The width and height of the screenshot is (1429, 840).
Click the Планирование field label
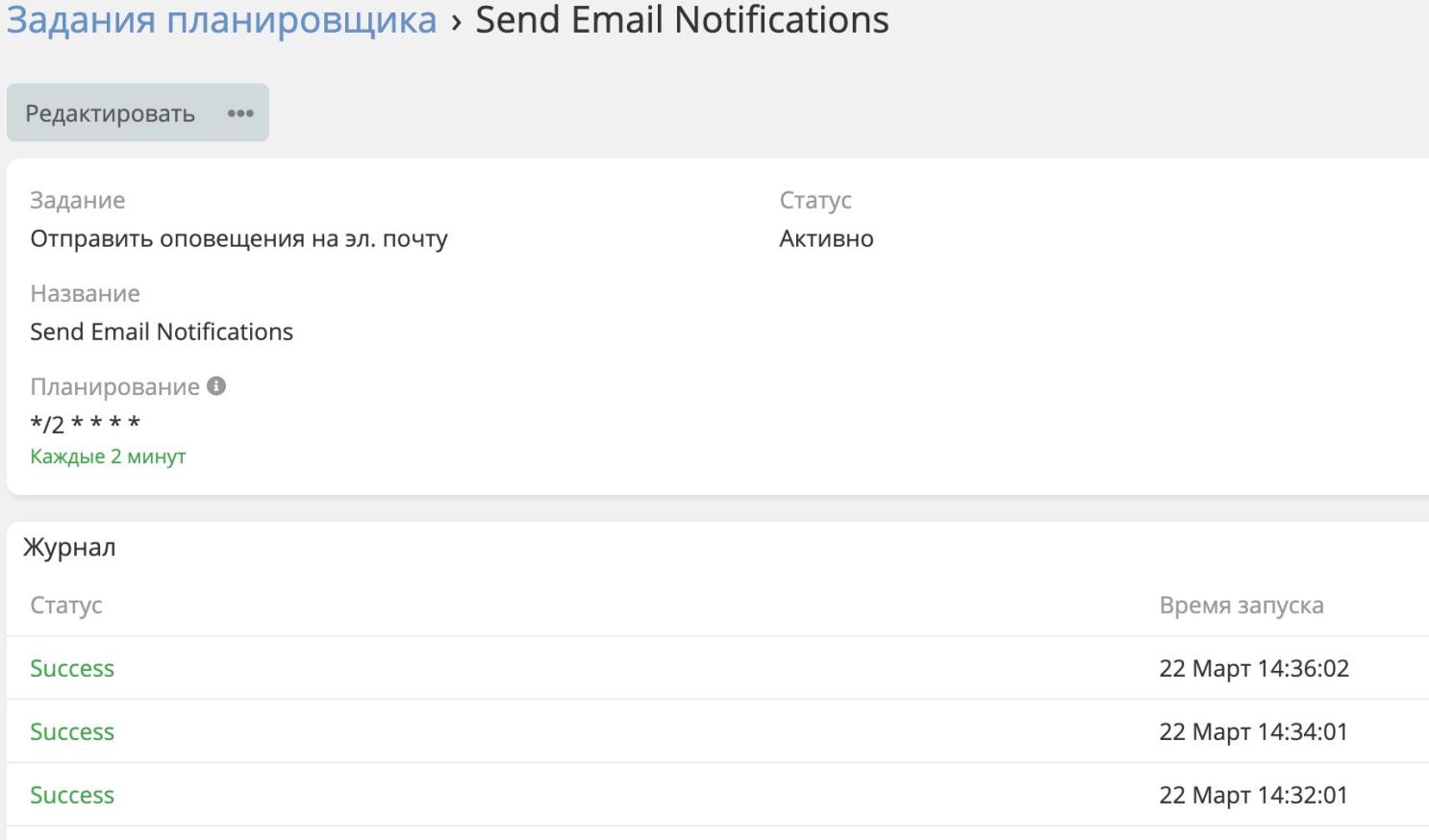114,386
